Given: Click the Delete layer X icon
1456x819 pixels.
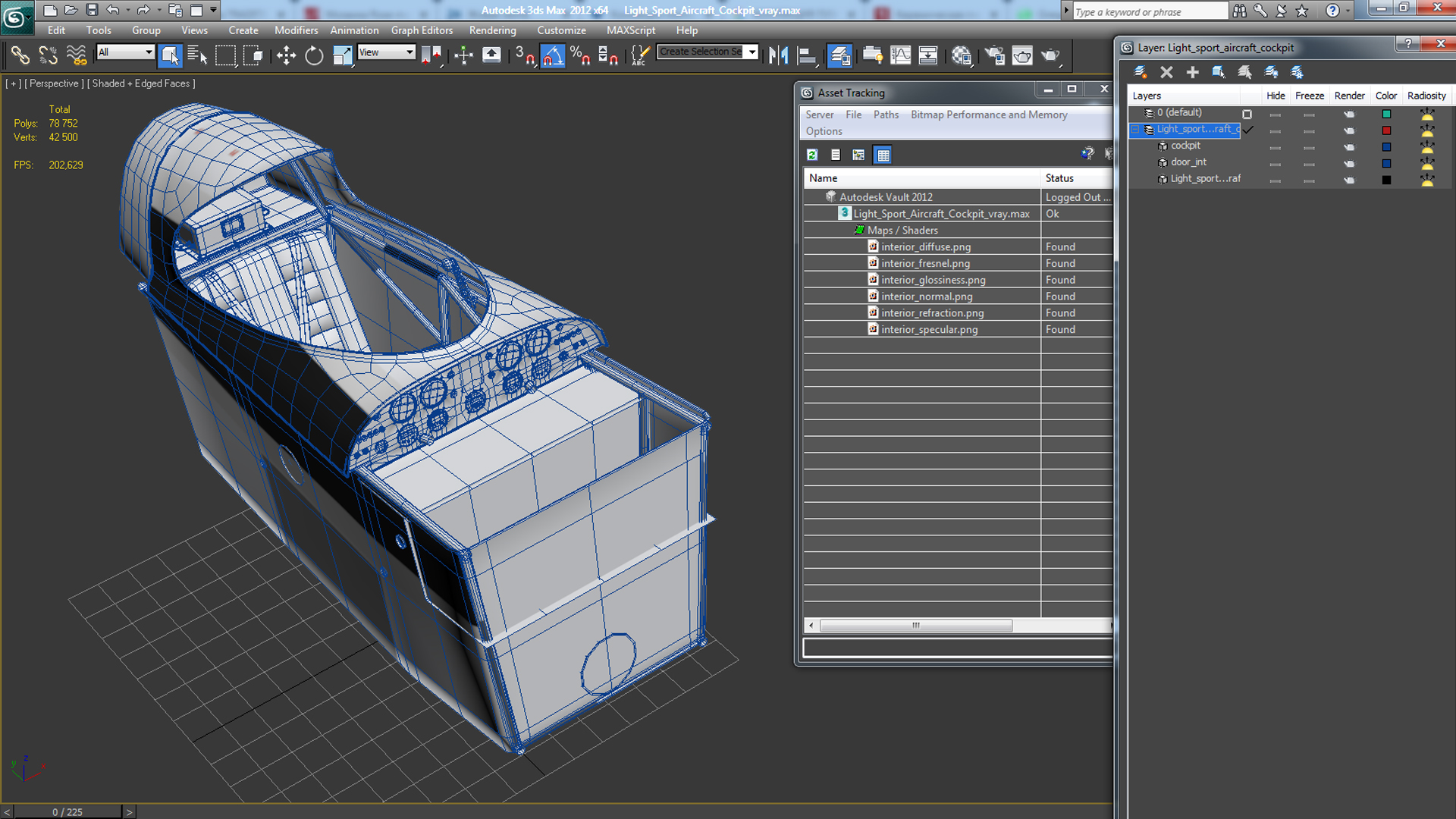Looking at the screenshot, I should point(1166,72).
